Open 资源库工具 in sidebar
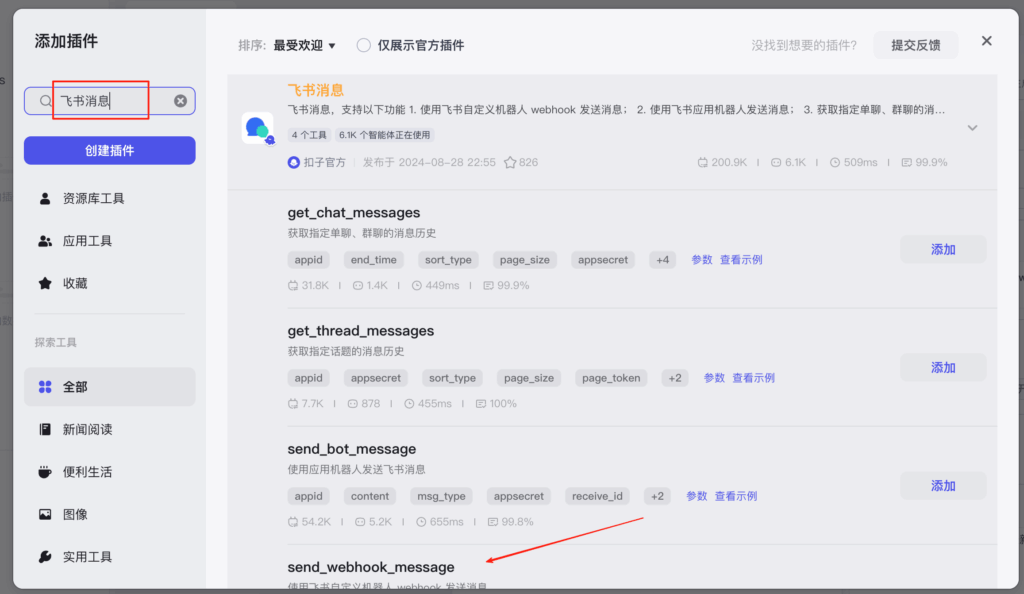 coord(110,198)
